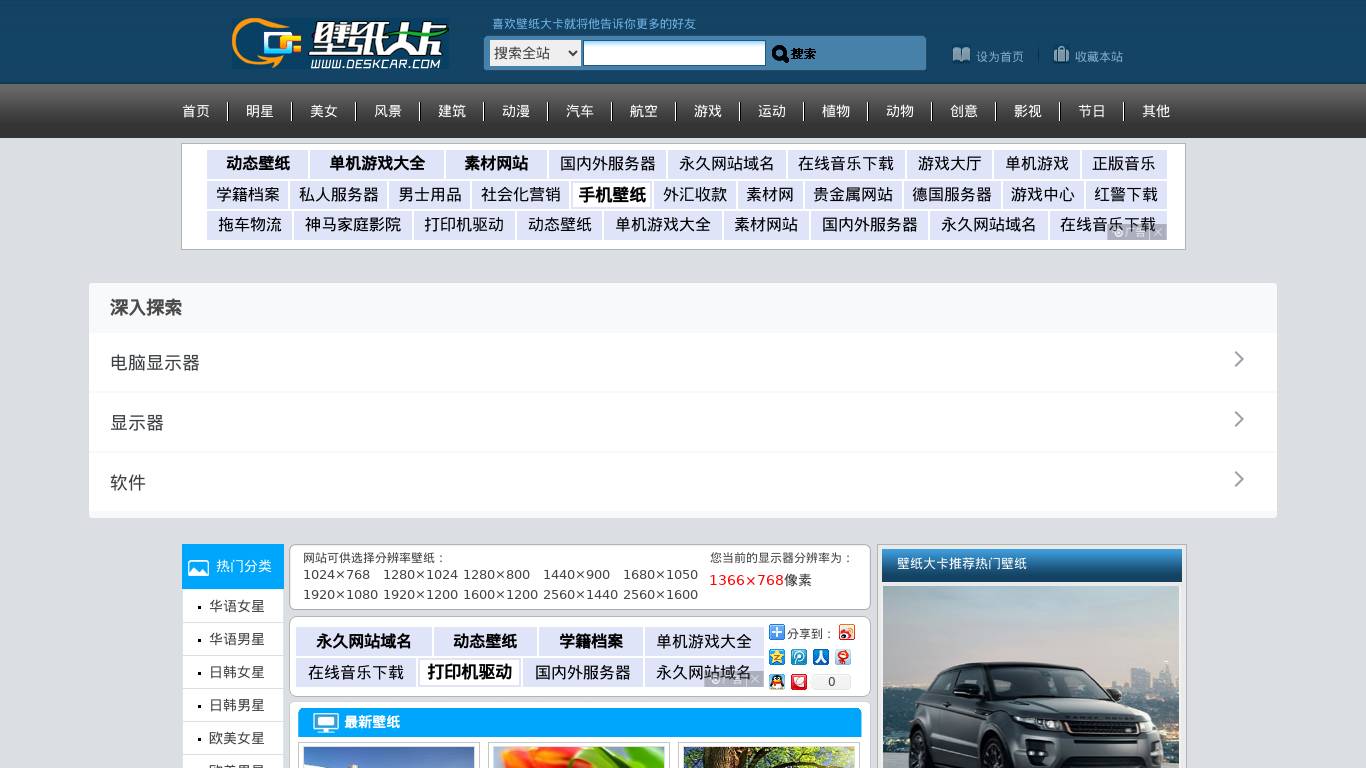Screen dimensions: 1366x768
Task: Click the Range Rover wallpaper thumbnail
Action: (x=1031, y=680)
